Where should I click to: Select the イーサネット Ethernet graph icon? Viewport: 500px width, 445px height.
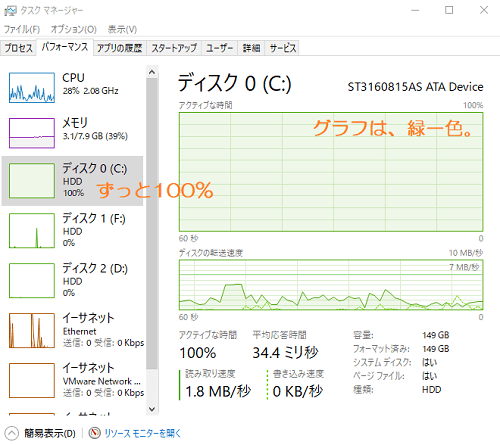click(32, 330)
